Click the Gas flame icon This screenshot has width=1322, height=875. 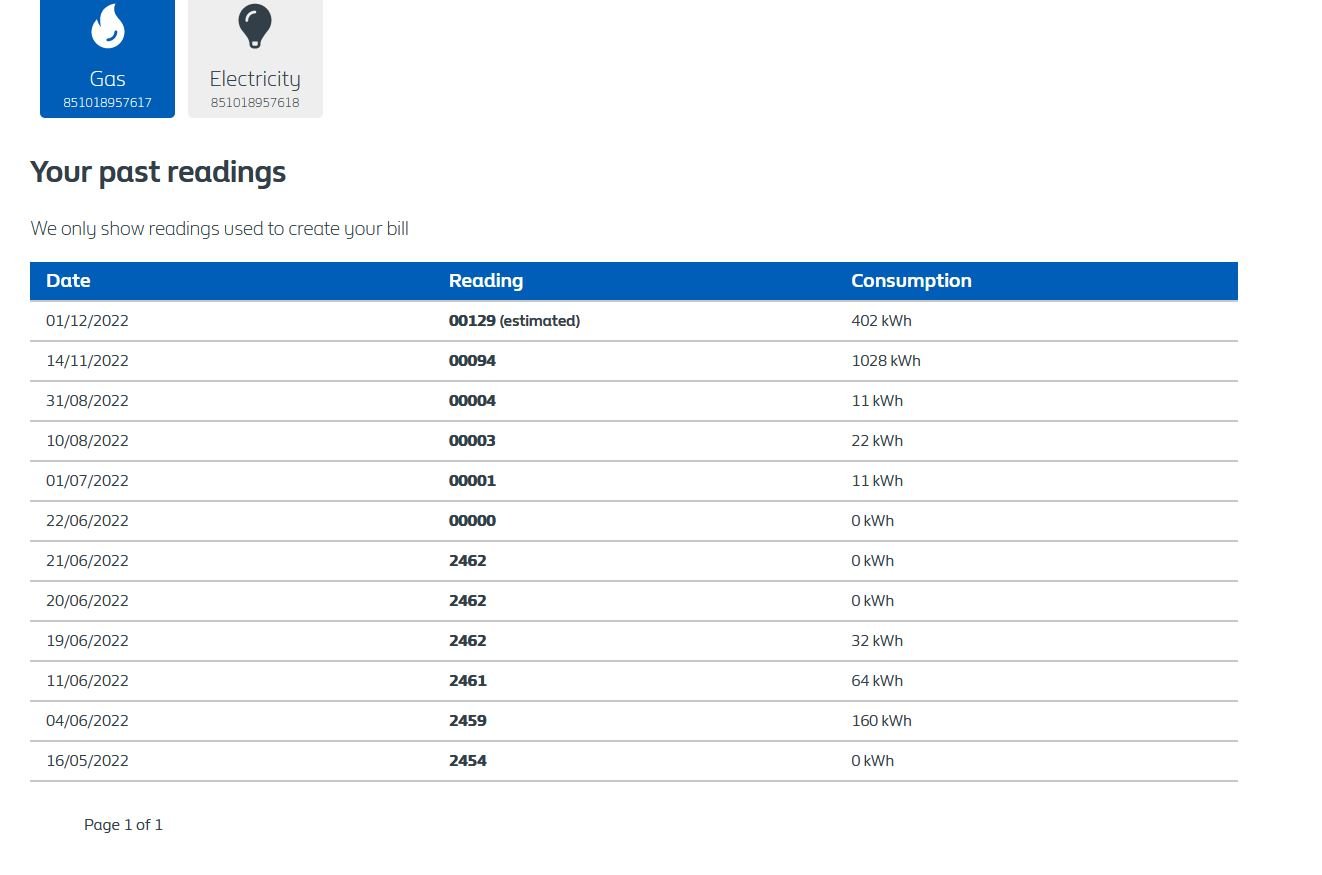tap(107, 27)
